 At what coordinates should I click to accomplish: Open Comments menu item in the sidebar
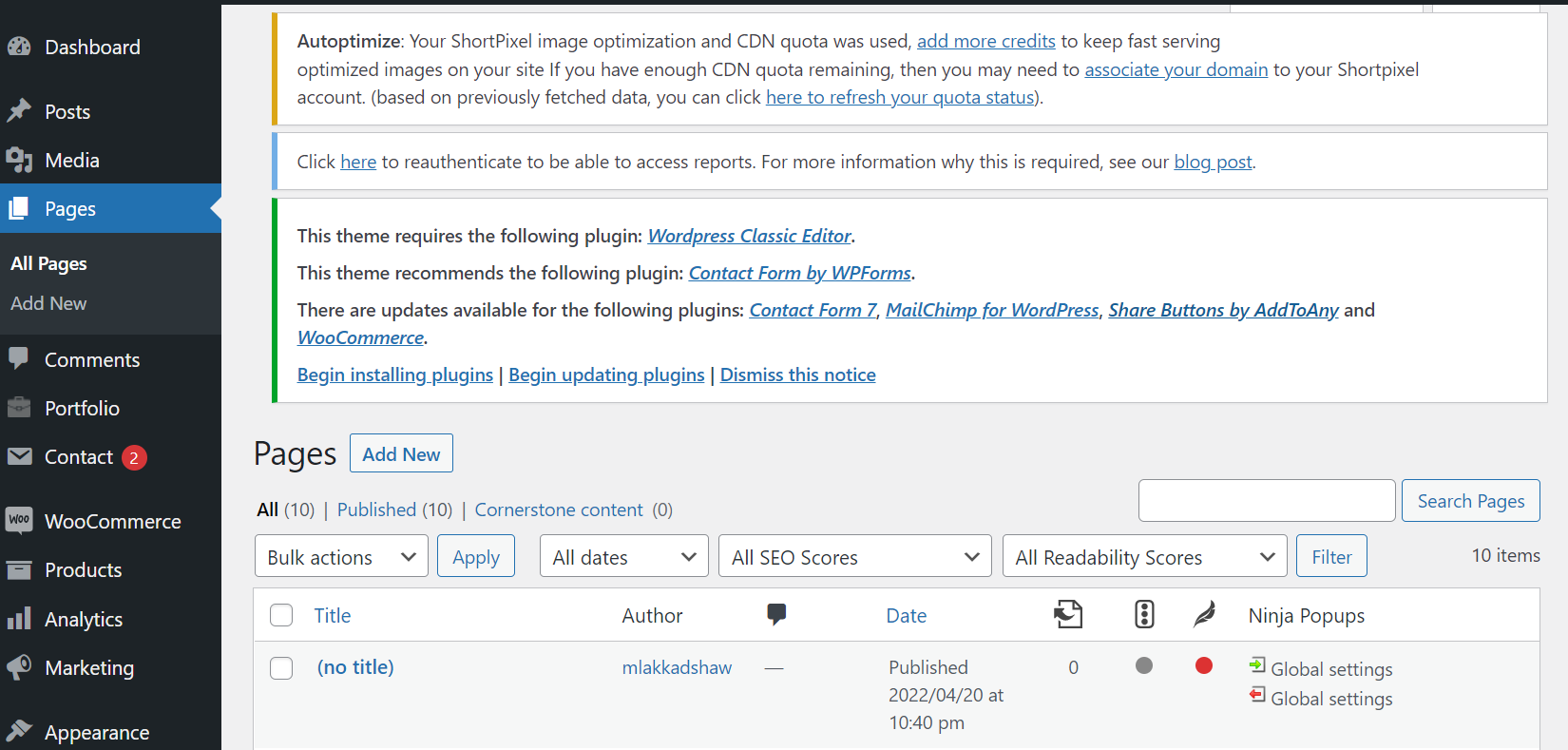pos(92,359)
